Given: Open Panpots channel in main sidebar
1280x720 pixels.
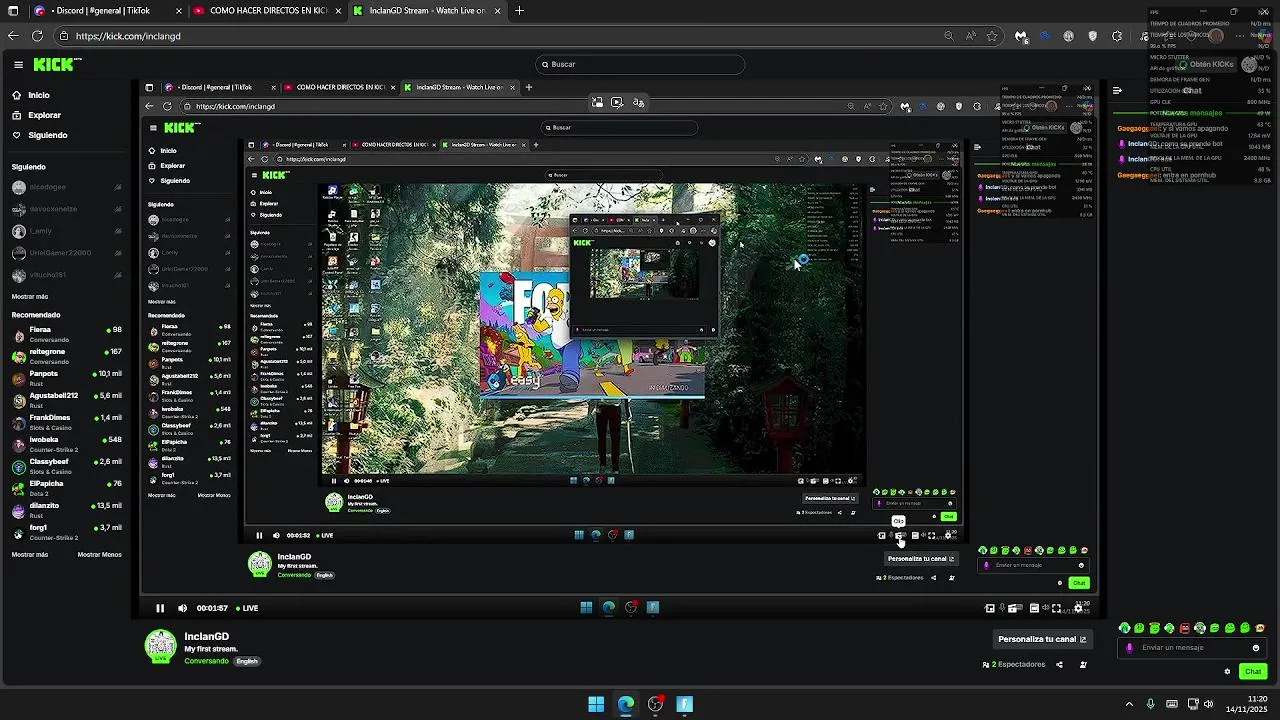Looking at the screenshot, I should 67,377.
